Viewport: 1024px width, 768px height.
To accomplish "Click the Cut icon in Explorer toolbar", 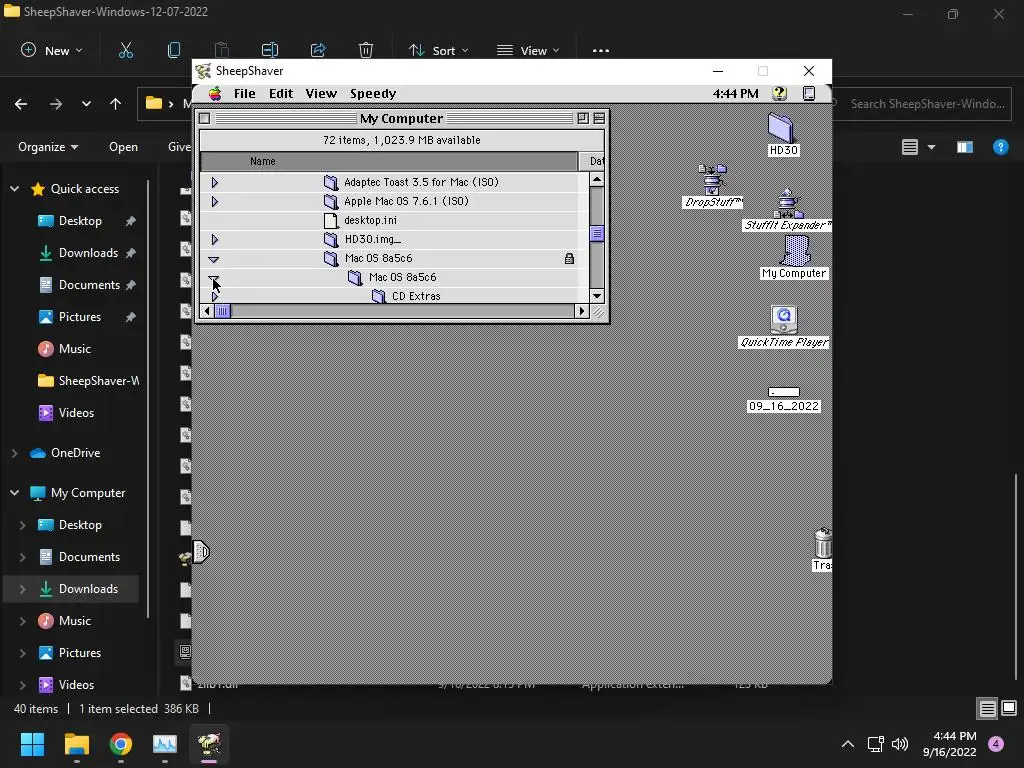I will [125, 50].
